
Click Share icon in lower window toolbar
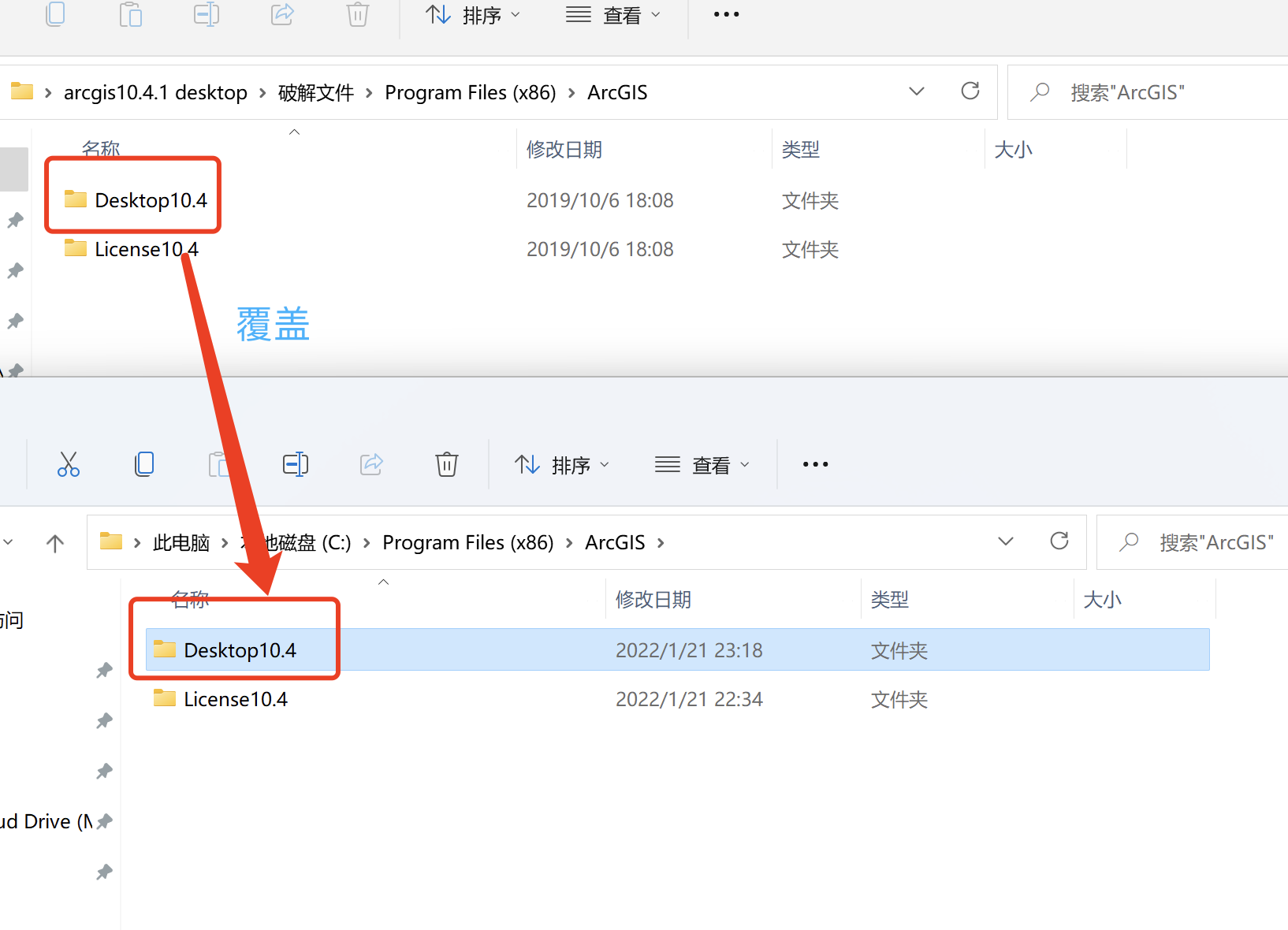coord(371,464)
